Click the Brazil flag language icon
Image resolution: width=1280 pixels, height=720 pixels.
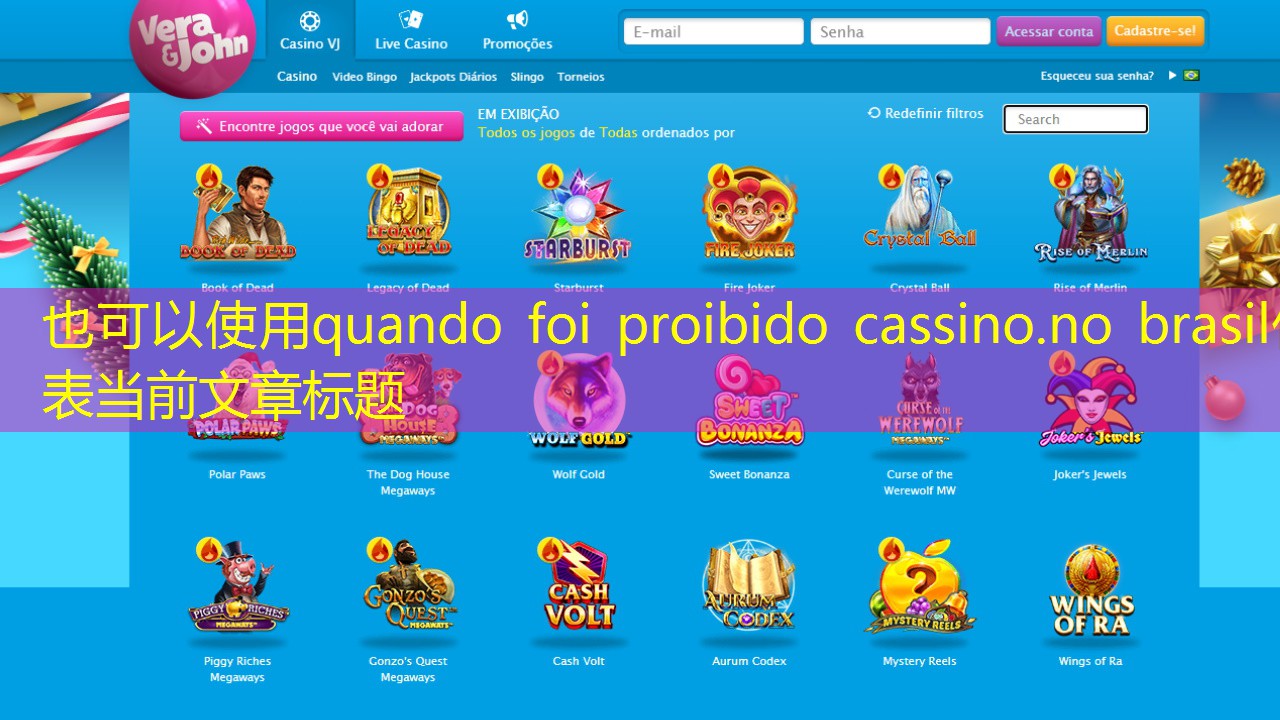1191,75
